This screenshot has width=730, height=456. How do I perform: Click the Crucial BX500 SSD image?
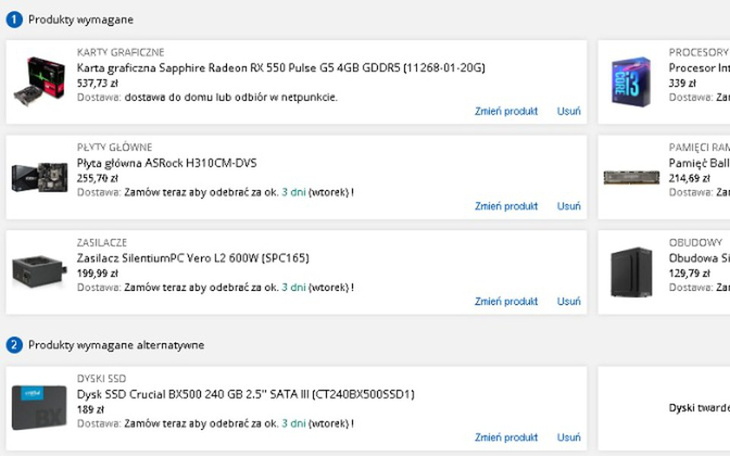click(40, 409)
